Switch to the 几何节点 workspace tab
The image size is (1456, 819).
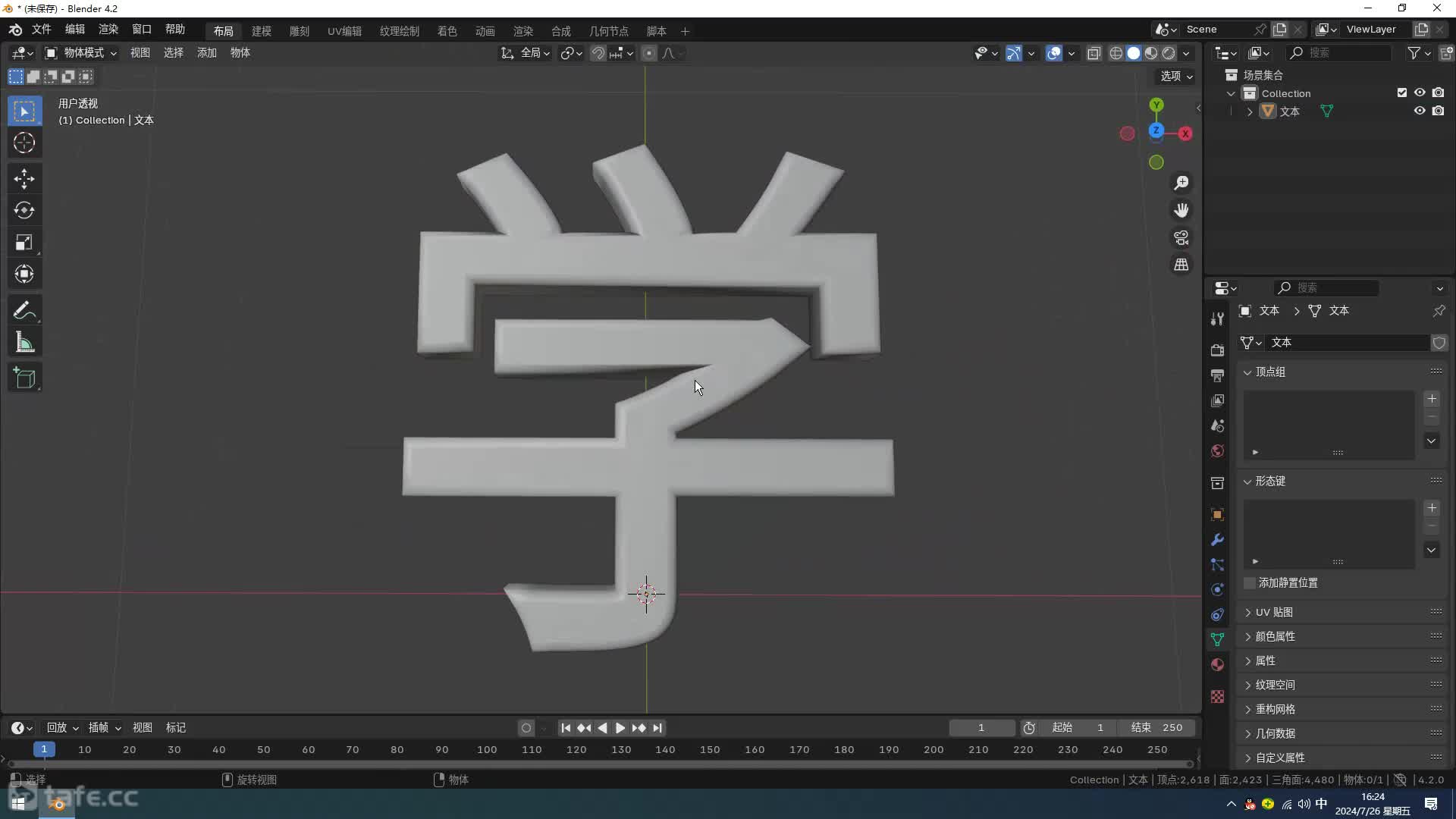(609, 31)
